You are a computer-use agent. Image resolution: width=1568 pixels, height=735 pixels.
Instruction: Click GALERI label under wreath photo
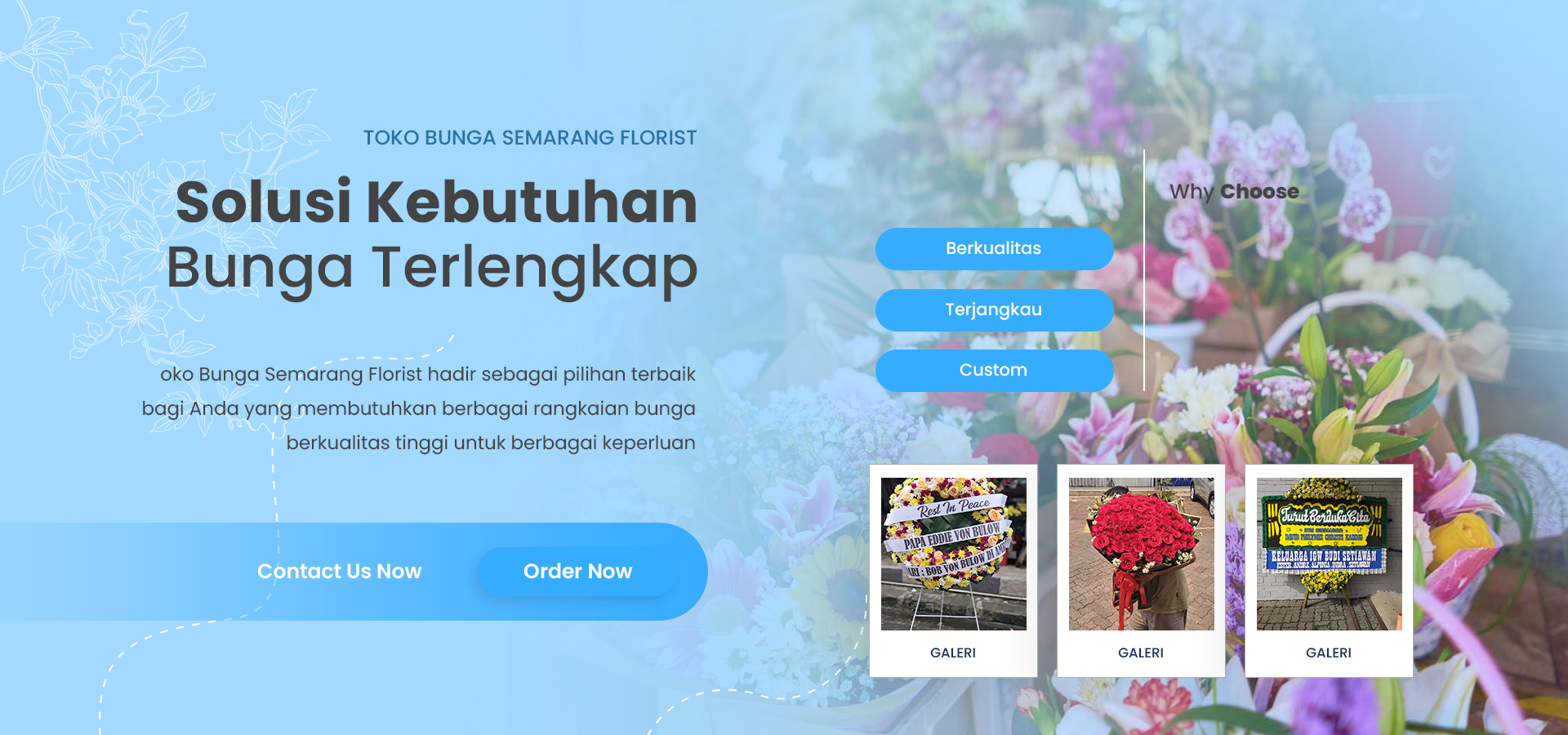[x=953, y=653]
